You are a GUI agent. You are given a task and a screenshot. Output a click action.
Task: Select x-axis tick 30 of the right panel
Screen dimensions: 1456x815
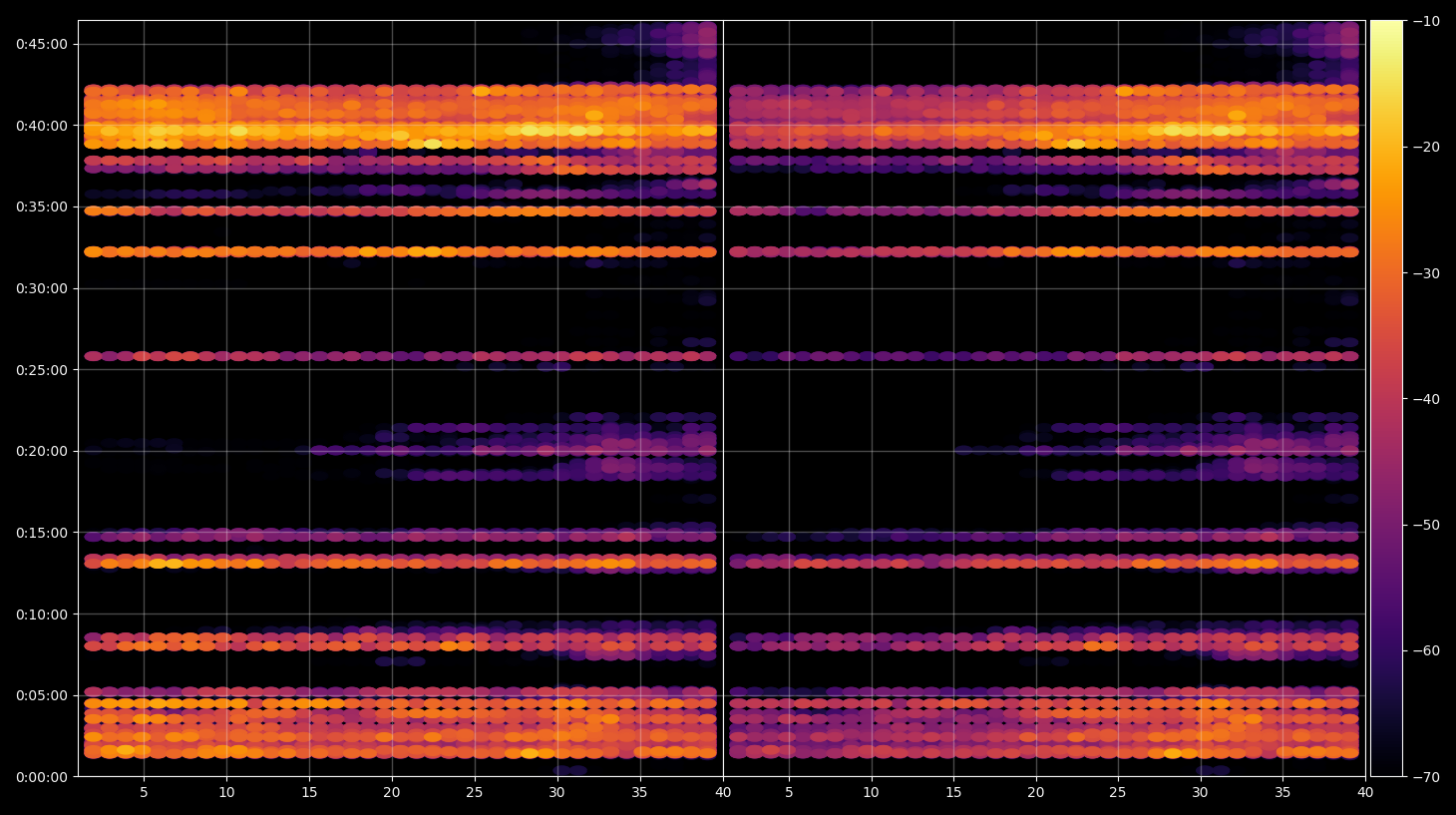click(x=1201, y=793)
